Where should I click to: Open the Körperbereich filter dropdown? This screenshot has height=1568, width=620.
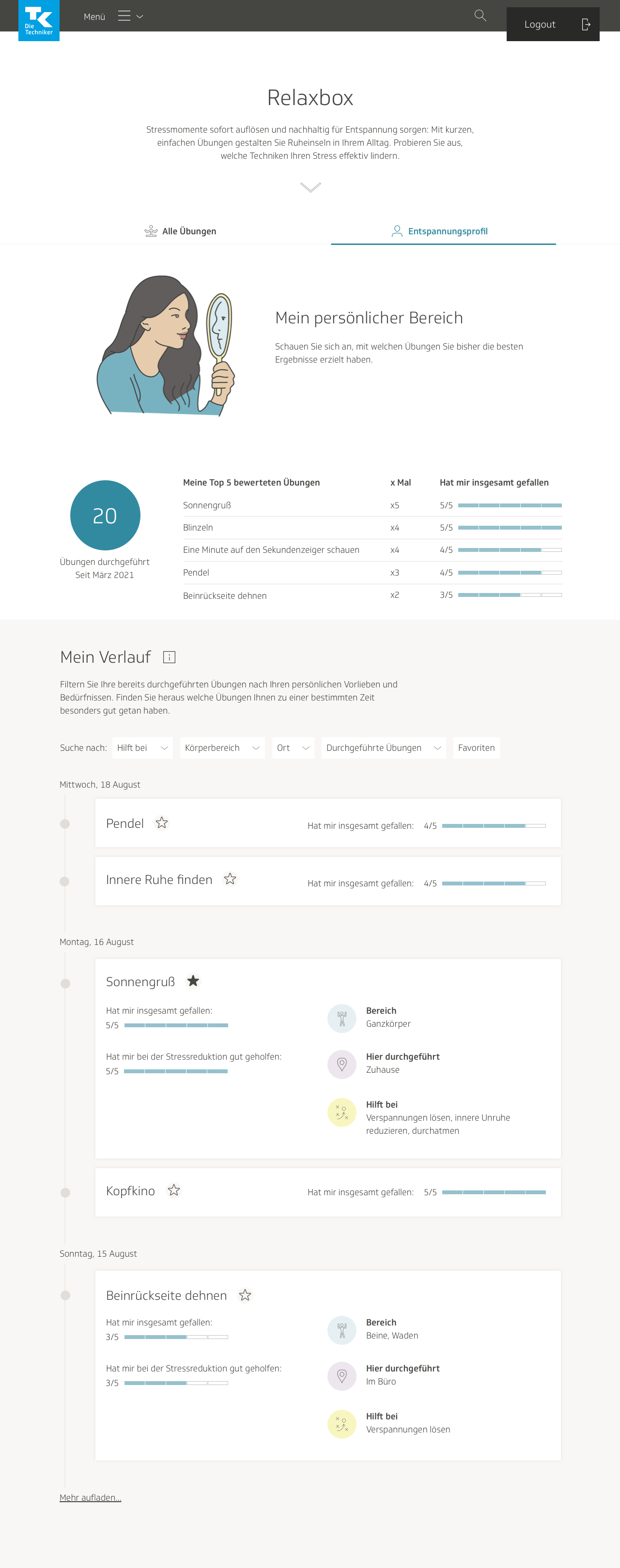click(x=222, y=747)
